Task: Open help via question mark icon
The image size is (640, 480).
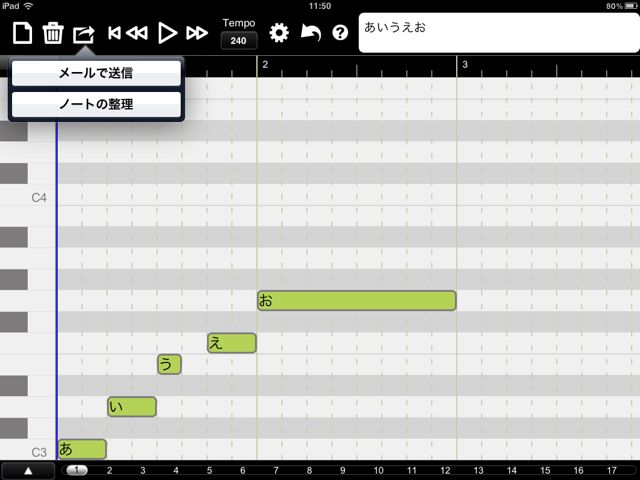Action: click(340, 33)
